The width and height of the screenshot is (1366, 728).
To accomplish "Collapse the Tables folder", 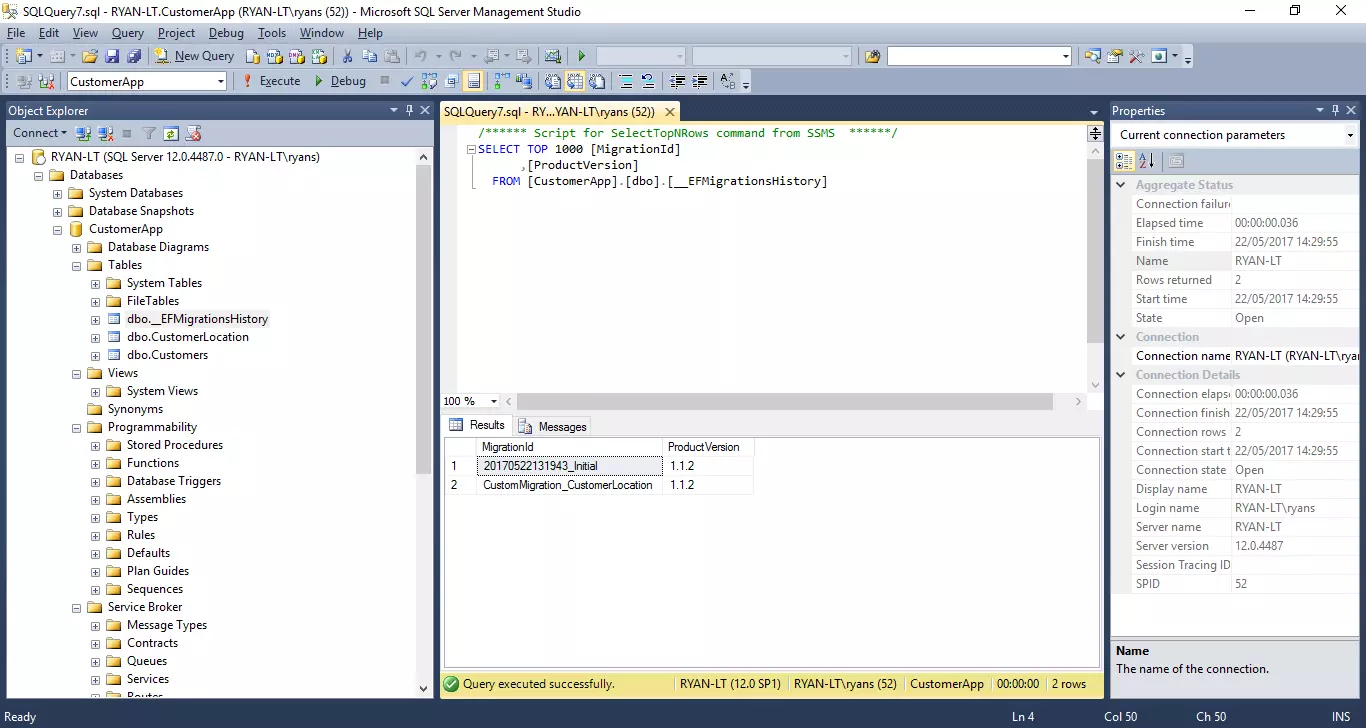I will tap(75, 265).
